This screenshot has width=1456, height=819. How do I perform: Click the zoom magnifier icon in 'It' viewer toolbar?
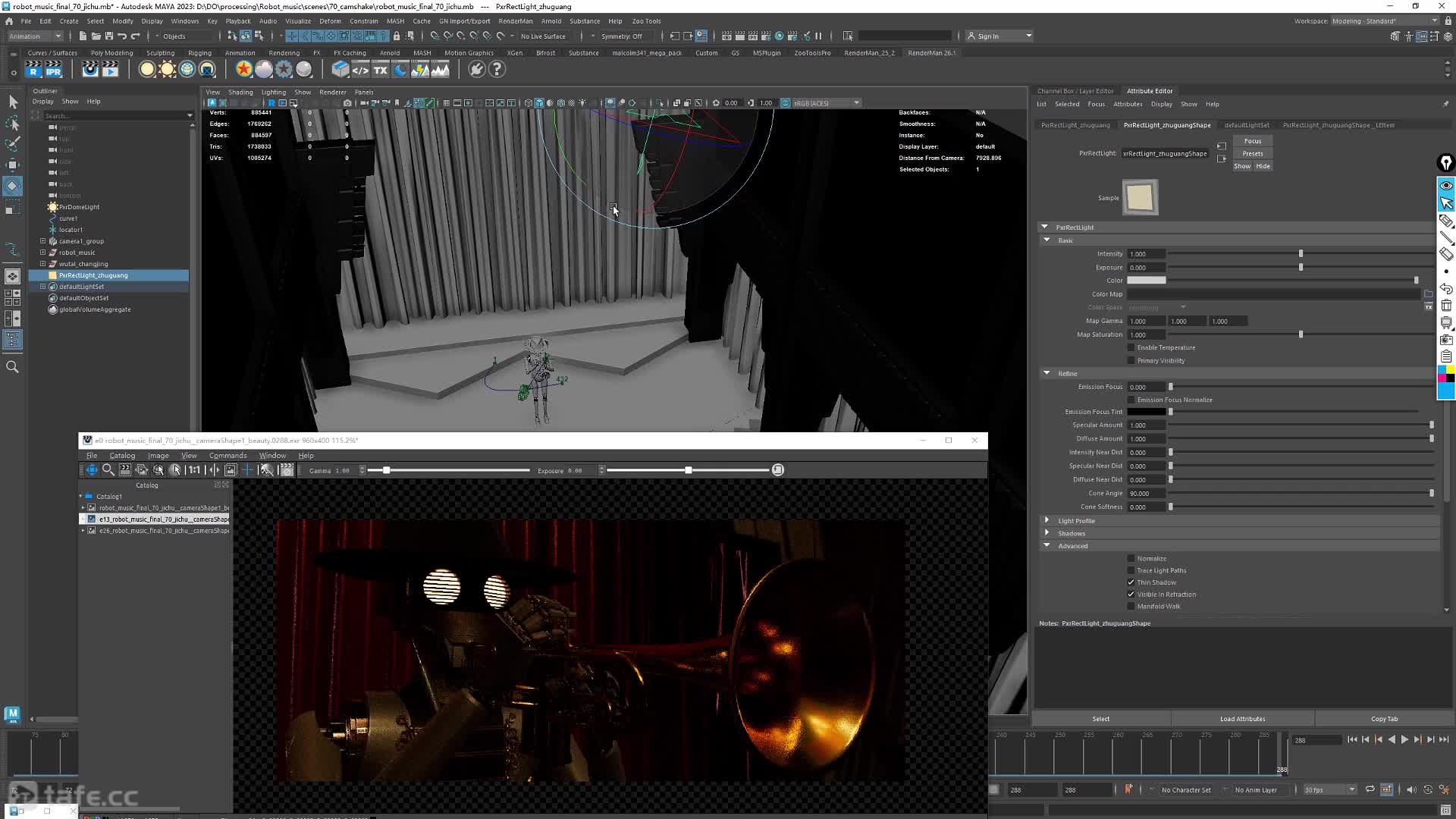coord(108,470)
